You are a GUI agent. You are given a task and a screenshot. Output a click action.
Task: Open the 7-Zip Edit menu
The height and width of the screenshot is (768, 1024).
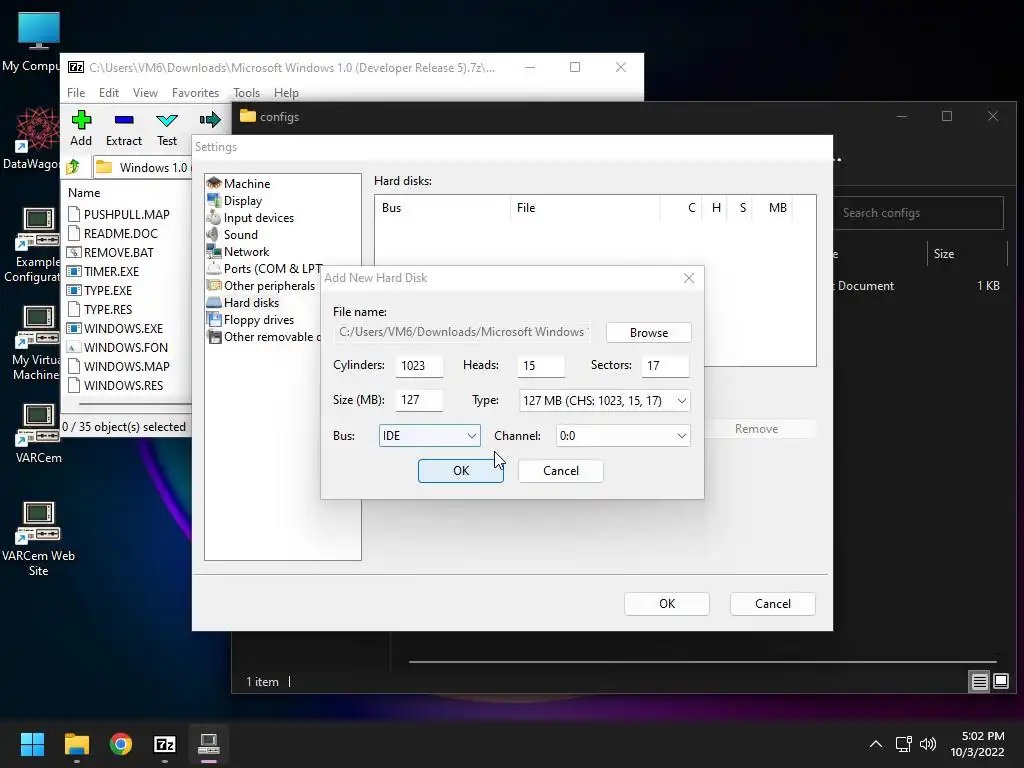(108, 93)
